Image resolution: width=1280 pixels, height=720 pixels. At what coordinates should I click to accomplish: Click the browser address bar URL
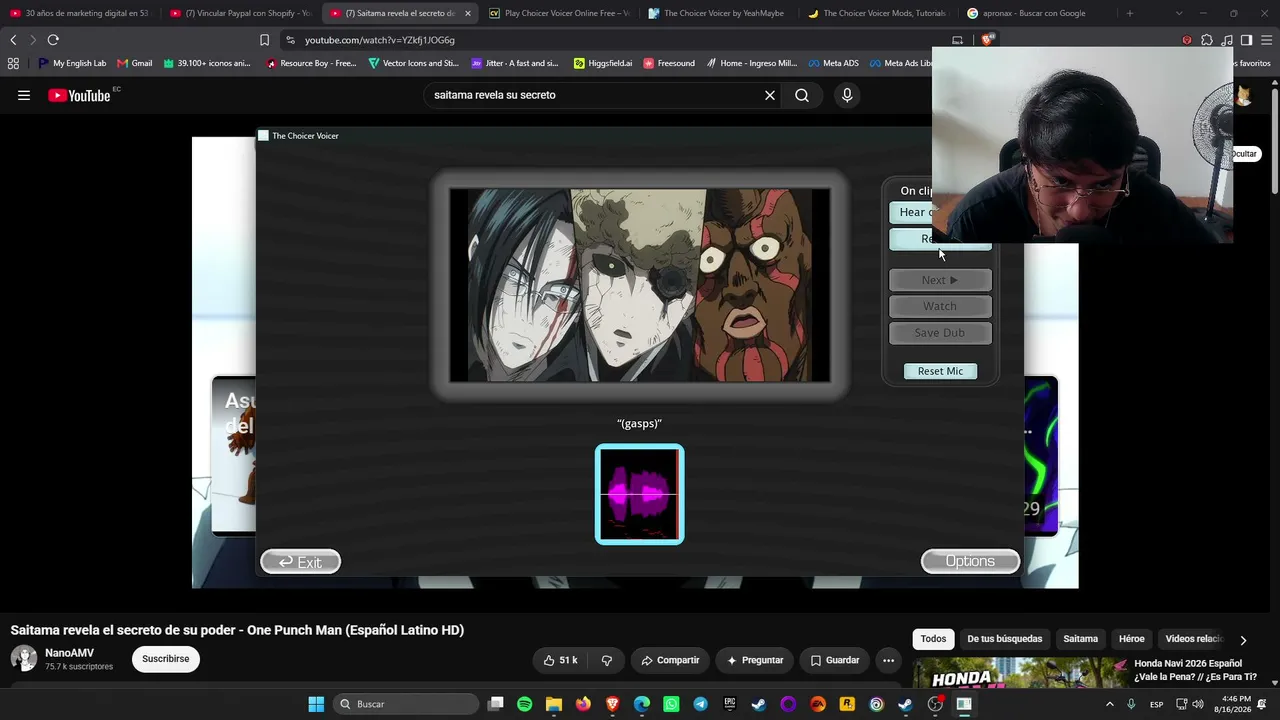(x=380, y=40)
